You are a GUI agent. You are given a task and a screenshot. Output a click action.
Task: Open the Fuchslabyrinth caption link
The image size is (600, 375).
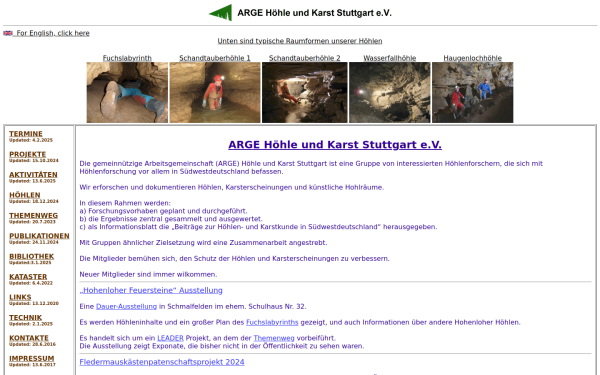point(127,58)
